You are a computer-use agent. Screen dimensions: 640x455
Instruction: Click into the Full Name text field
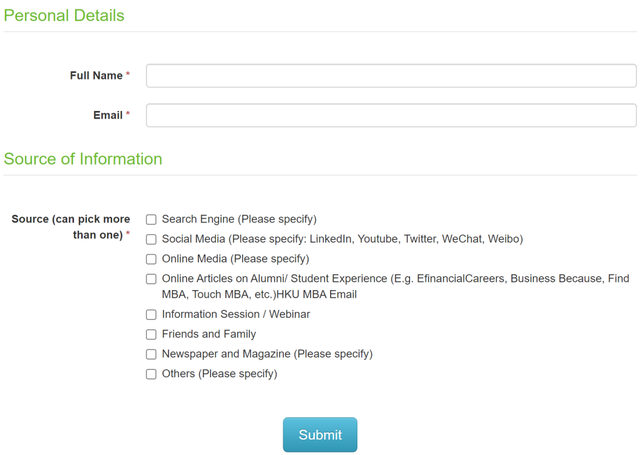coord(391,76)
